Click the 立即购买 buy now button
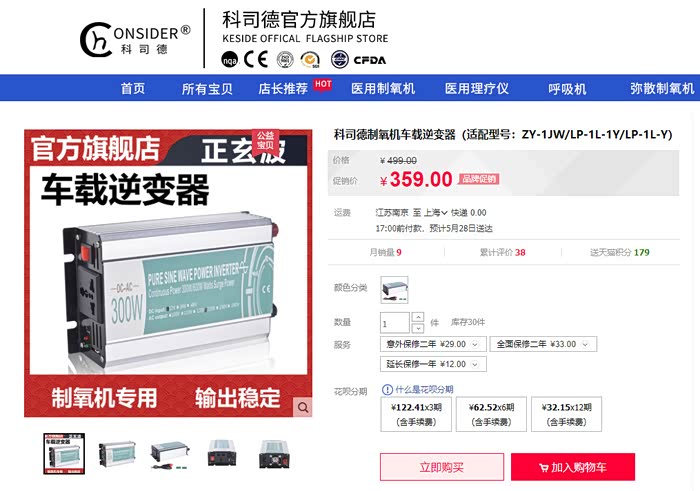The width and height of the screenshot is (700, 491). pos(442,467)
